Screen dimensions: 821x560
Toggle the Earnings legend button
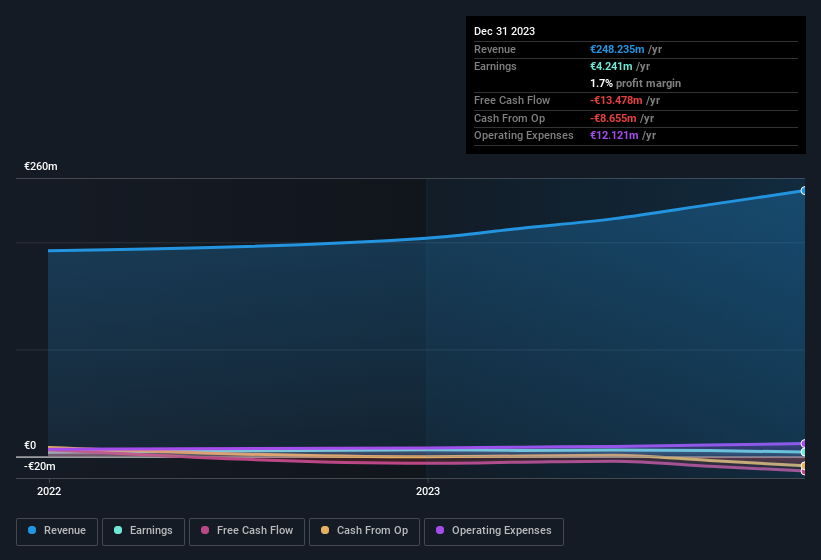click(143, 532)
